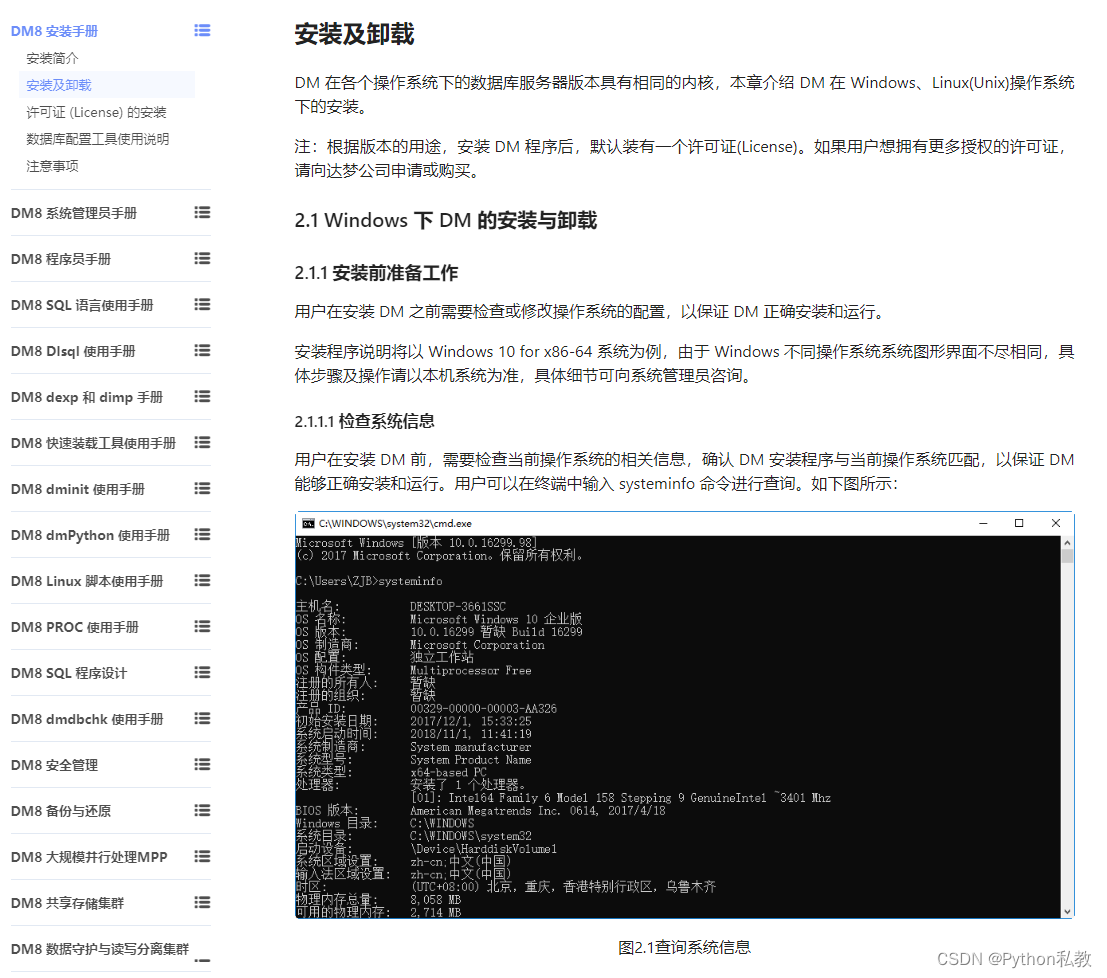Click list icon beside DM8 共享存储集群
This screenshot has width=1107, height=978.
click(203, 902)
